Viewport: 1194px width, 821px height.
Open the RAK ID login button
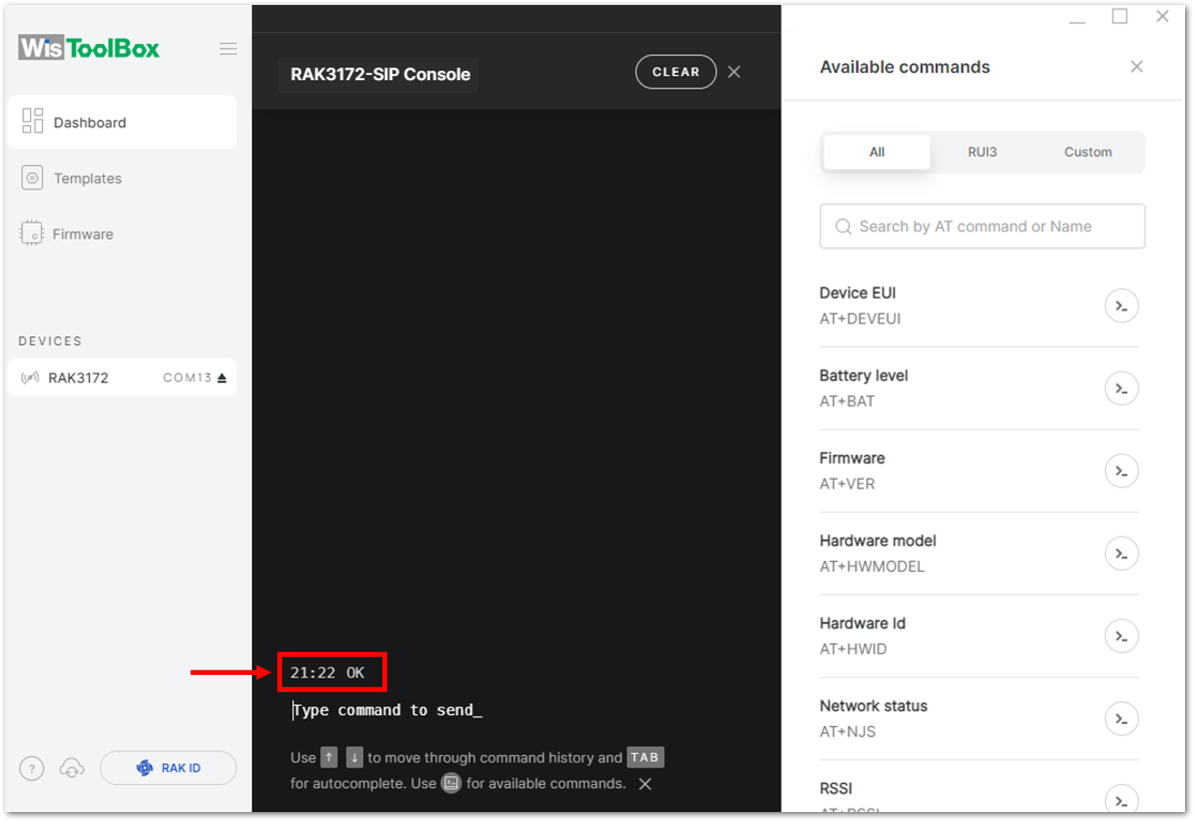click(168, 768)
